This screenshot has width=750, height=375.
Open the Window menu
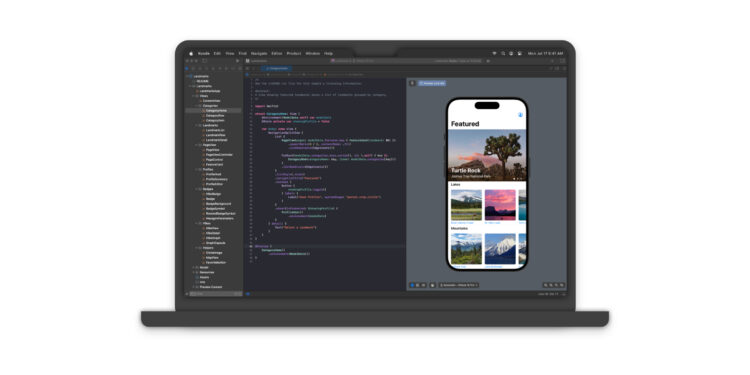coord(312,54)
